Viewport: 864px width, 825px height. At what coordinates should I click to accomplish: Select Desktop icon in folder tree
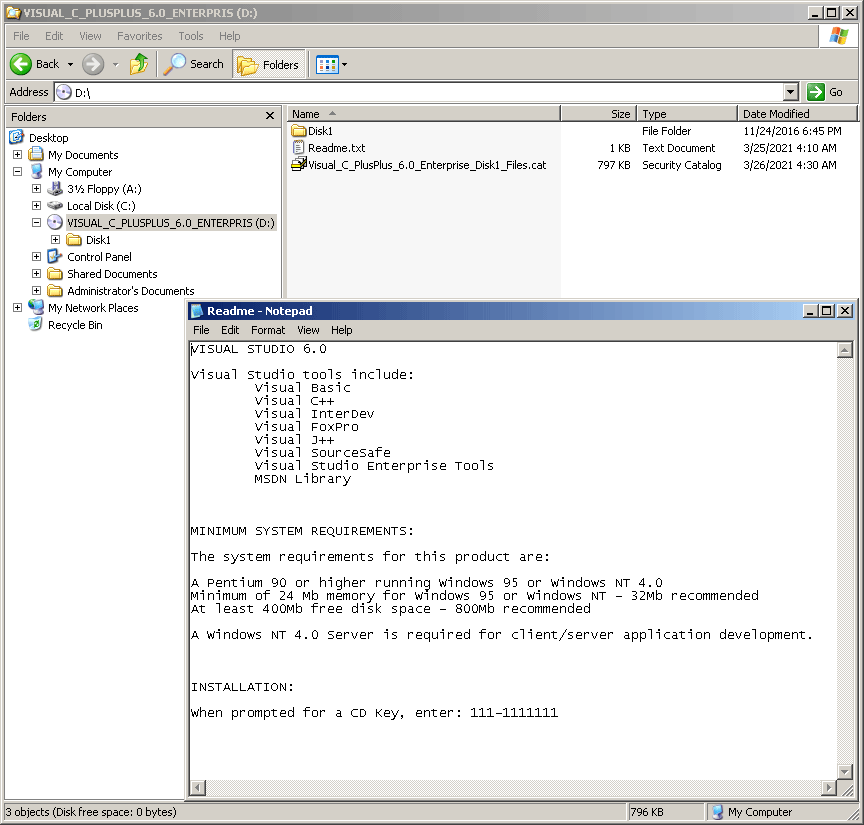[x=17, y=137]
